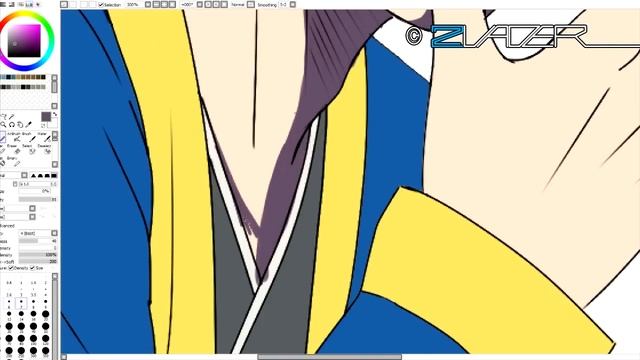Select brush size 9 preset
The image size is (640, 360).
click(45, 303)
